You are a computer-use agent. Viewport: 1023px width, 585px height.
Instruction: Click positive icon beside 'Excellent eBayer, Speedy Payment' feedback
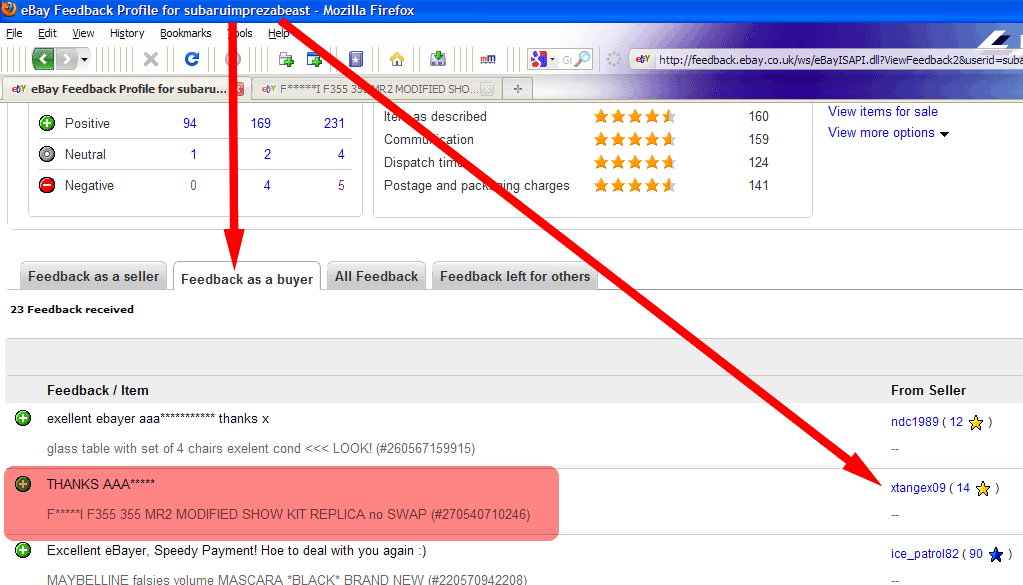[x=23, y=550]
